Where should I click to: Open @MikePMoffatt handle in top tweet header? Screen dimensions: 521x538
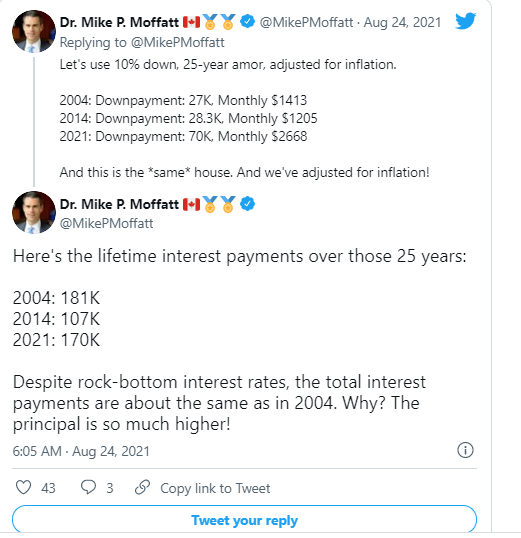[306, 22]
